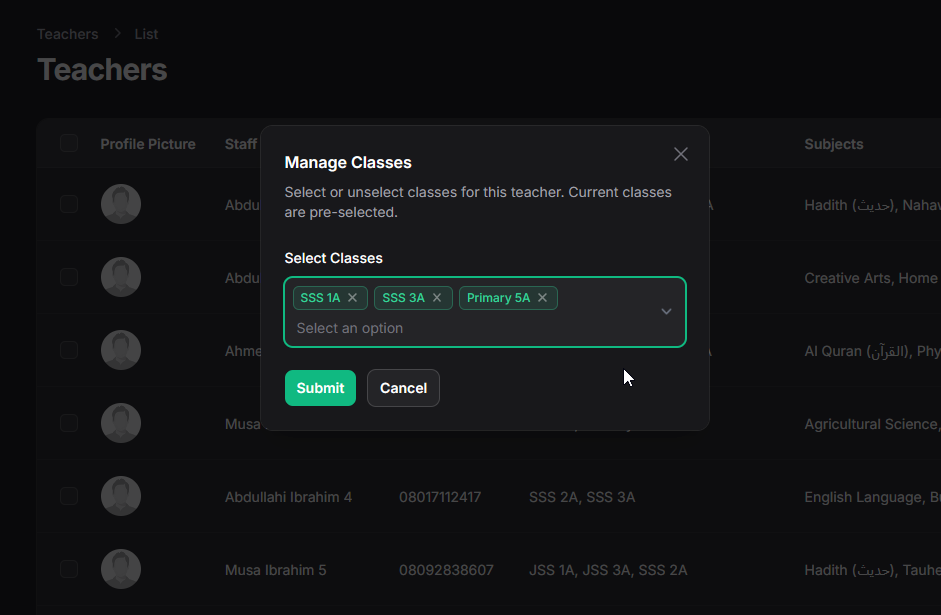This screenshot has height=615, width=941.
Task: Close the Manage Classes dialog
Action: [681, 154]
